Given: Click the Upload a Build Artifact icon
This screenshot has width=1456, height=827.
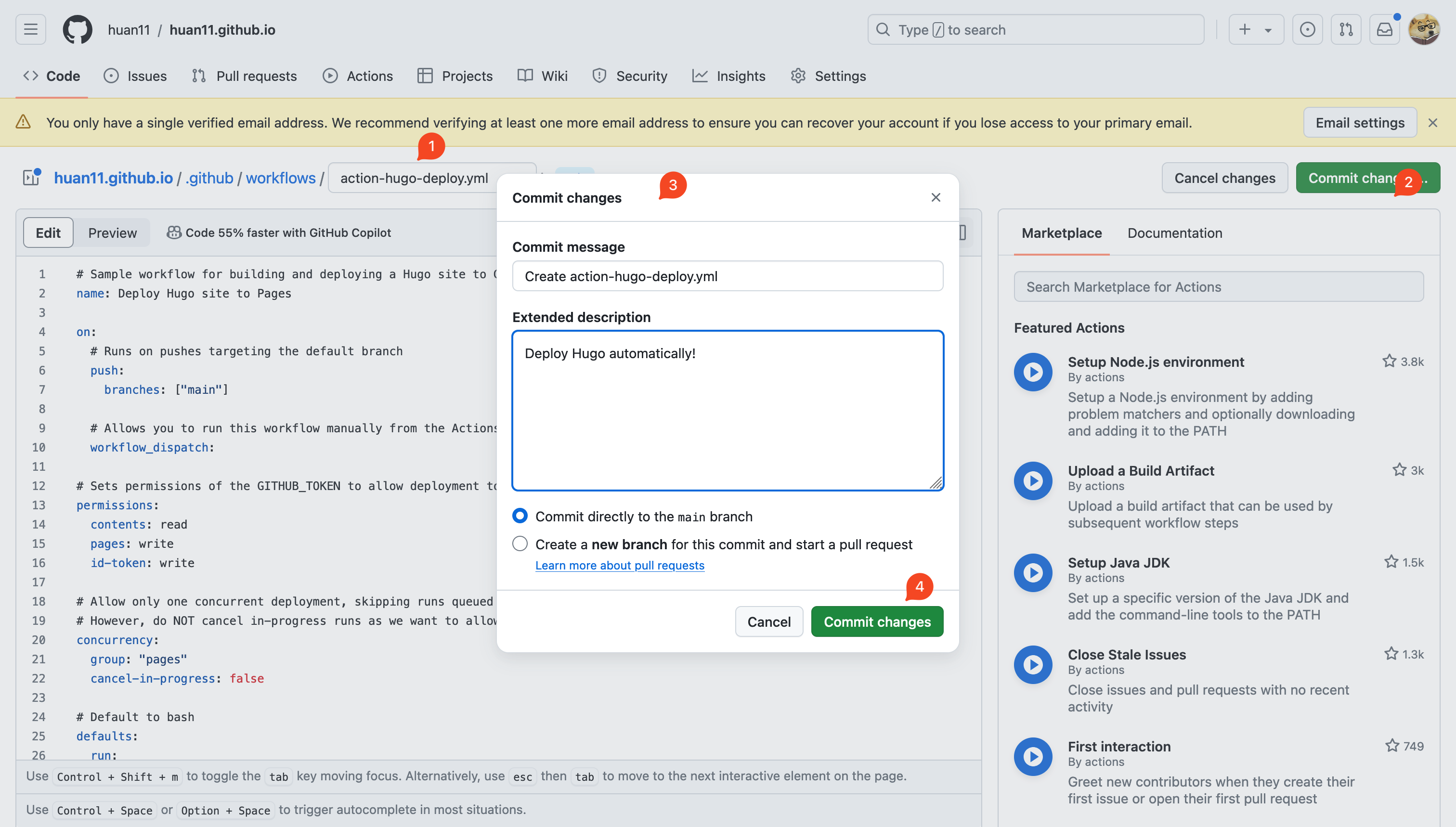Looking at the screenshot, I should click(1033, 480).
